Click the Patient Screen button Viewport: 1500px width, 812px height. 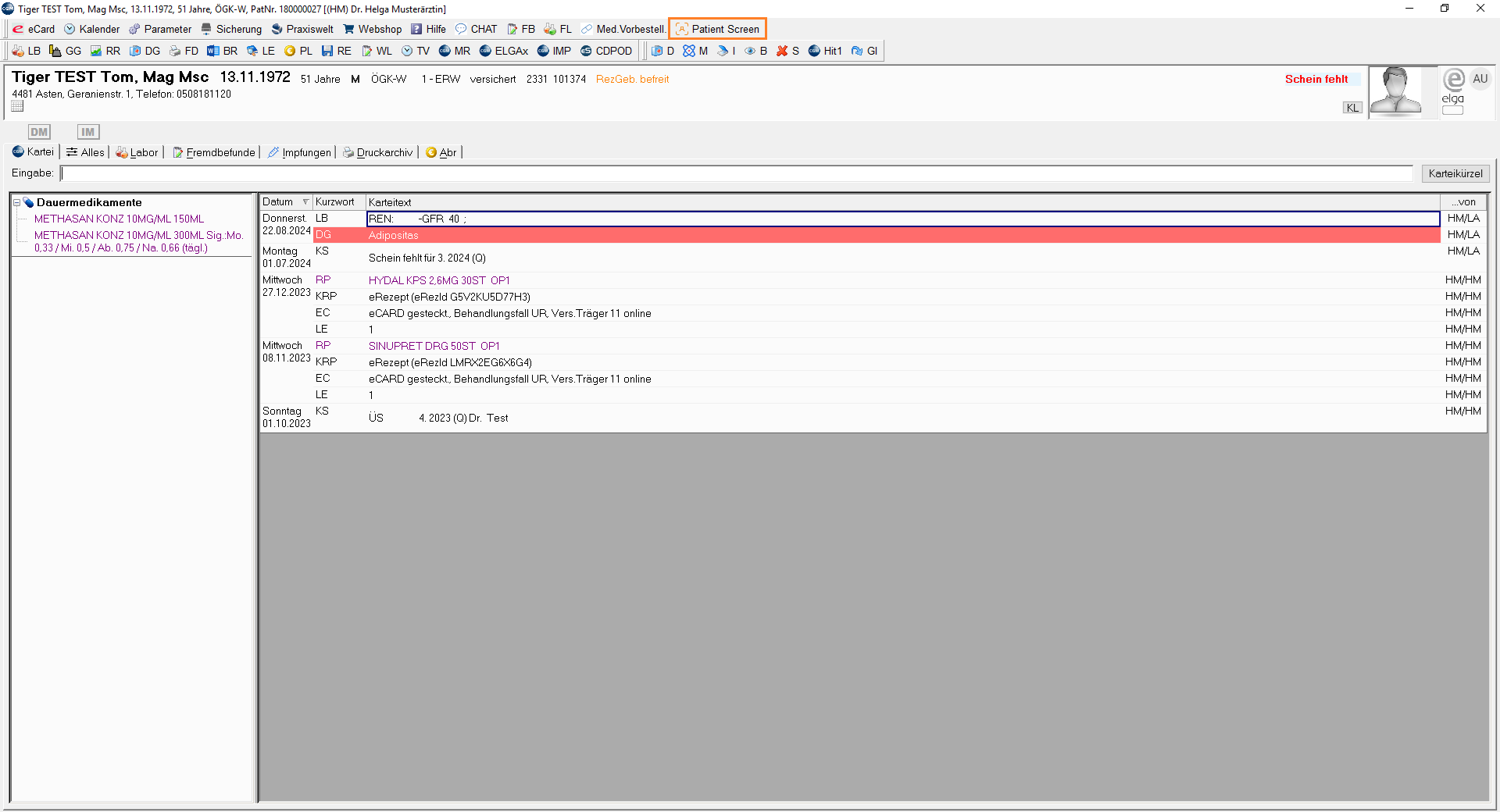click(717, 29)
